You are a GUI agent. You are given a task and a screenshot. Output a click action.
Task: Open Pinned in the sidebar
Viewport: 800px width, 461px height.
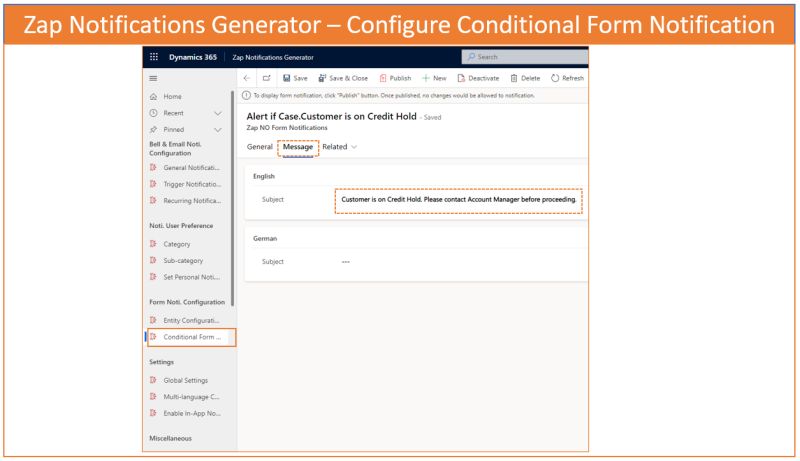pyautogui.click(x=173, y=130)
